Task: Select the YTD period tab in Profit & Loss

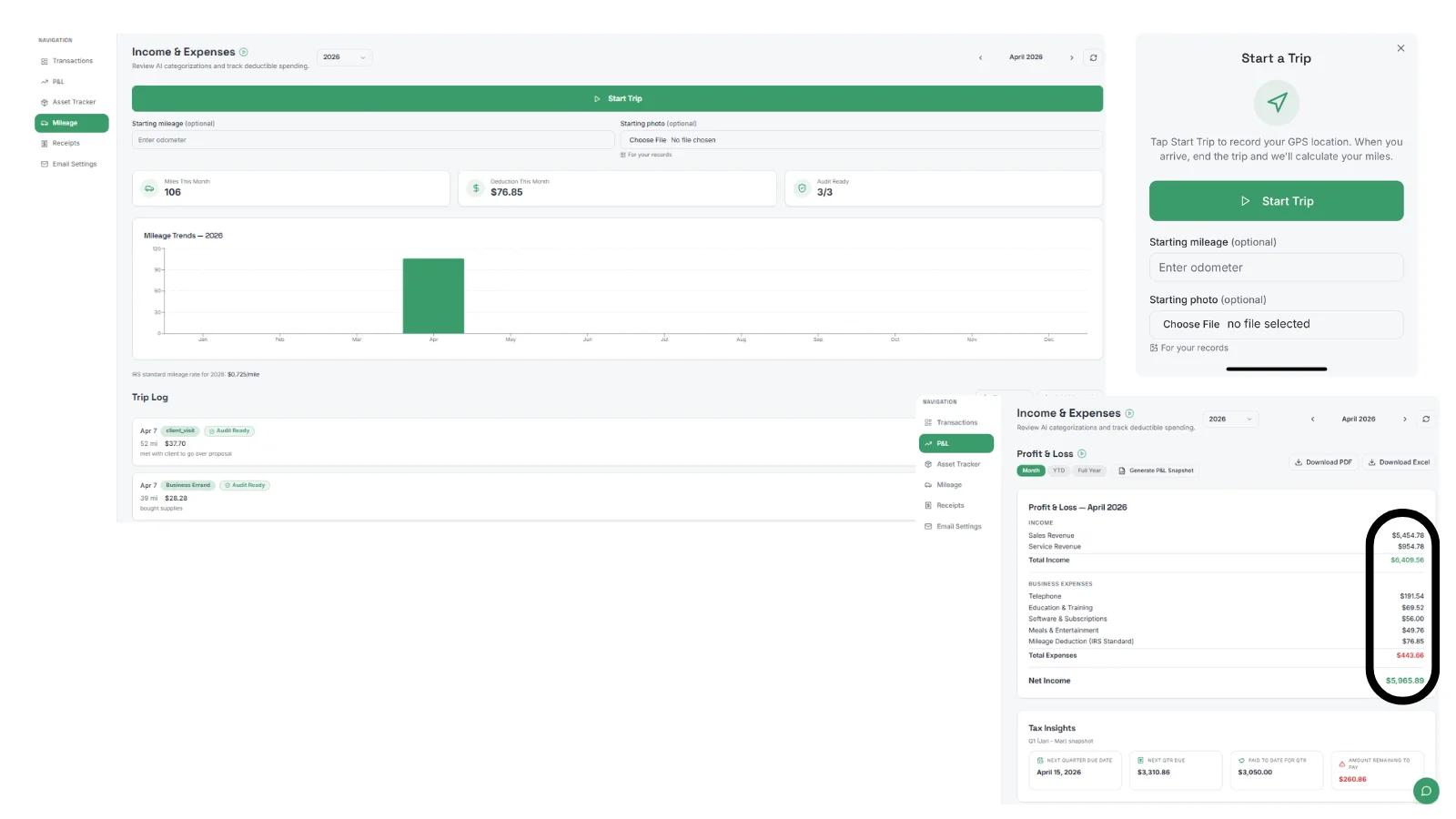Action: coord(1058,470)
